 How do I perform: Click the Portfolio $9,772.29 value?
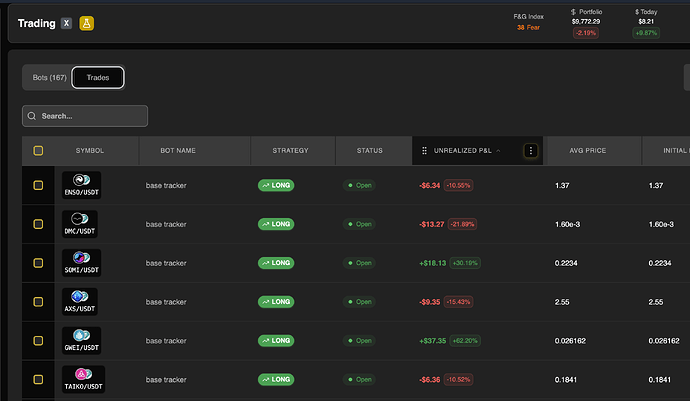tap(586, 22)
